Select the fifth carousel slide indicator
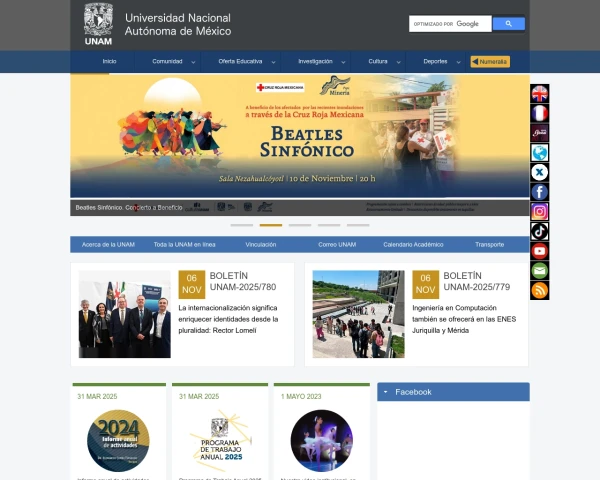The height and width of the screenshot is (480, 600). click(358, 225)
